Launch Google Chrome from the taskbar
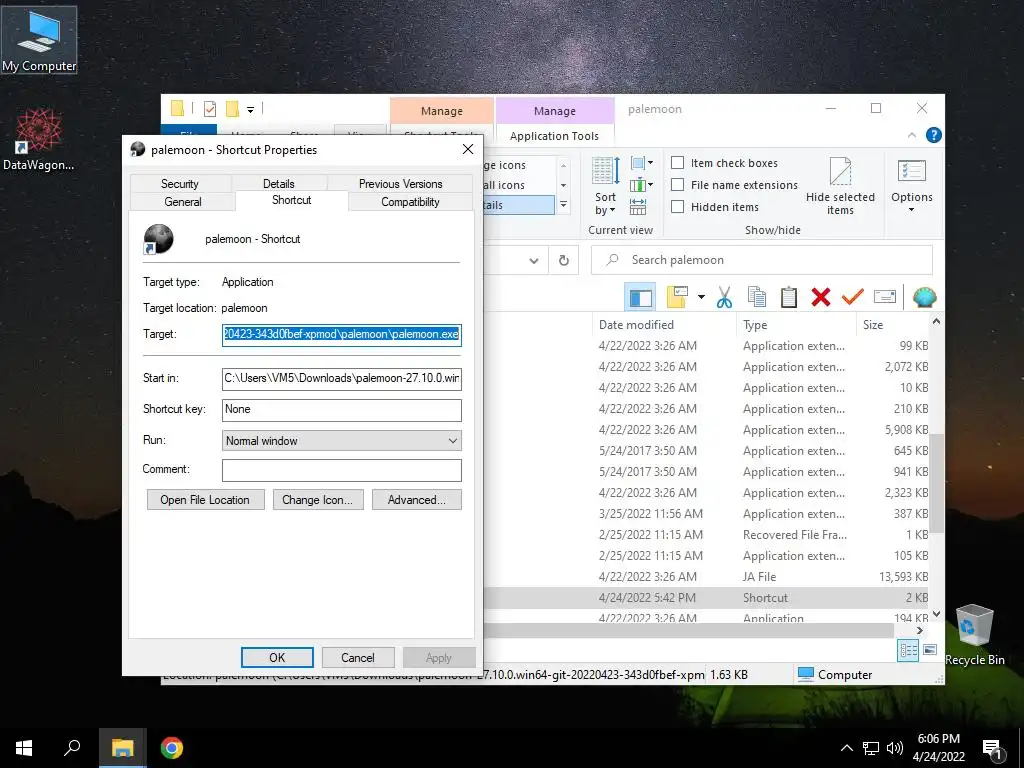The height and width of the screenshot is (768, 1024). click(172, 748)
